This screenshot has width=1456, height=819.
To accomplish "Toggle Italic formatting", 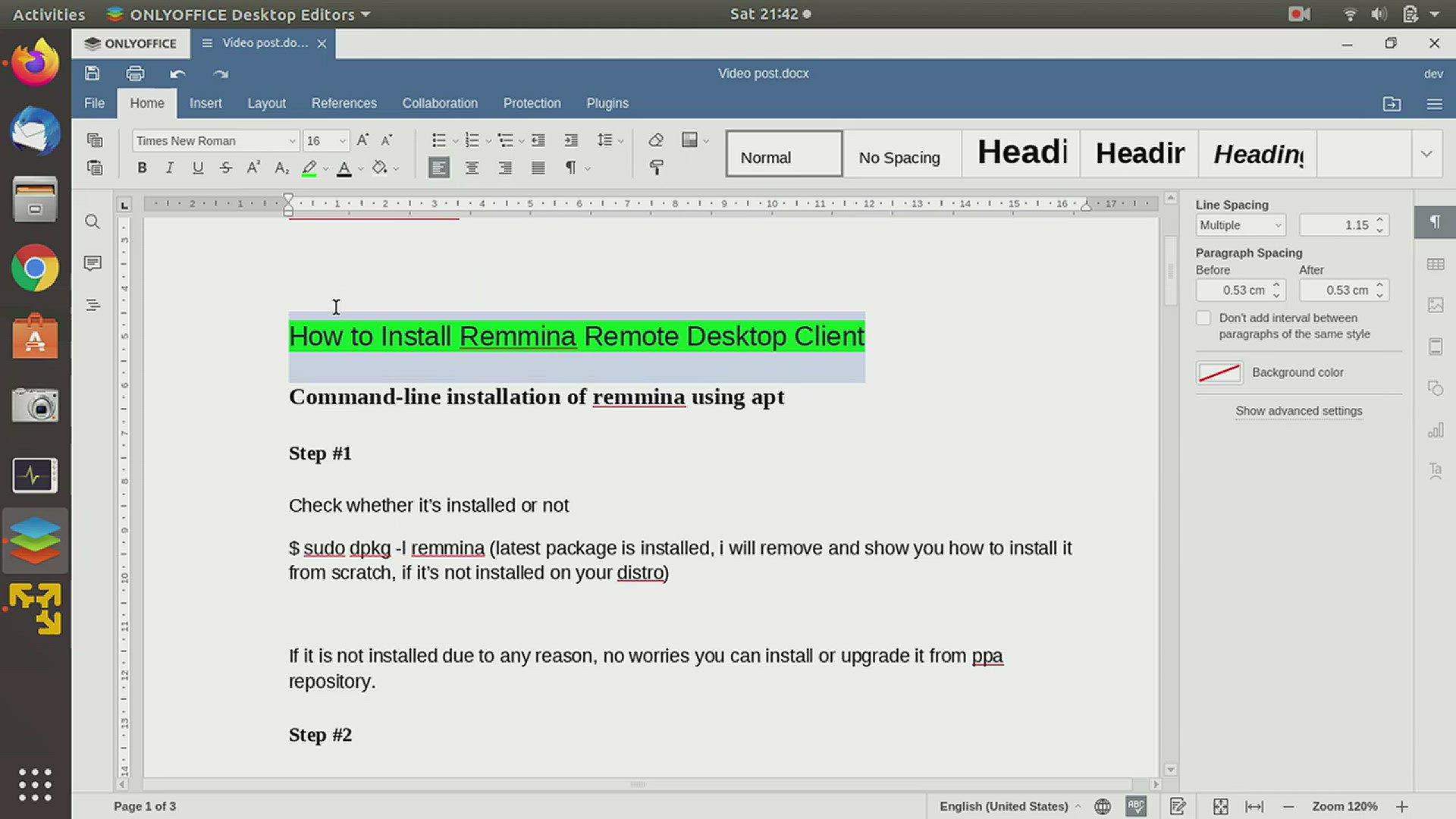I will coord(170,168).
